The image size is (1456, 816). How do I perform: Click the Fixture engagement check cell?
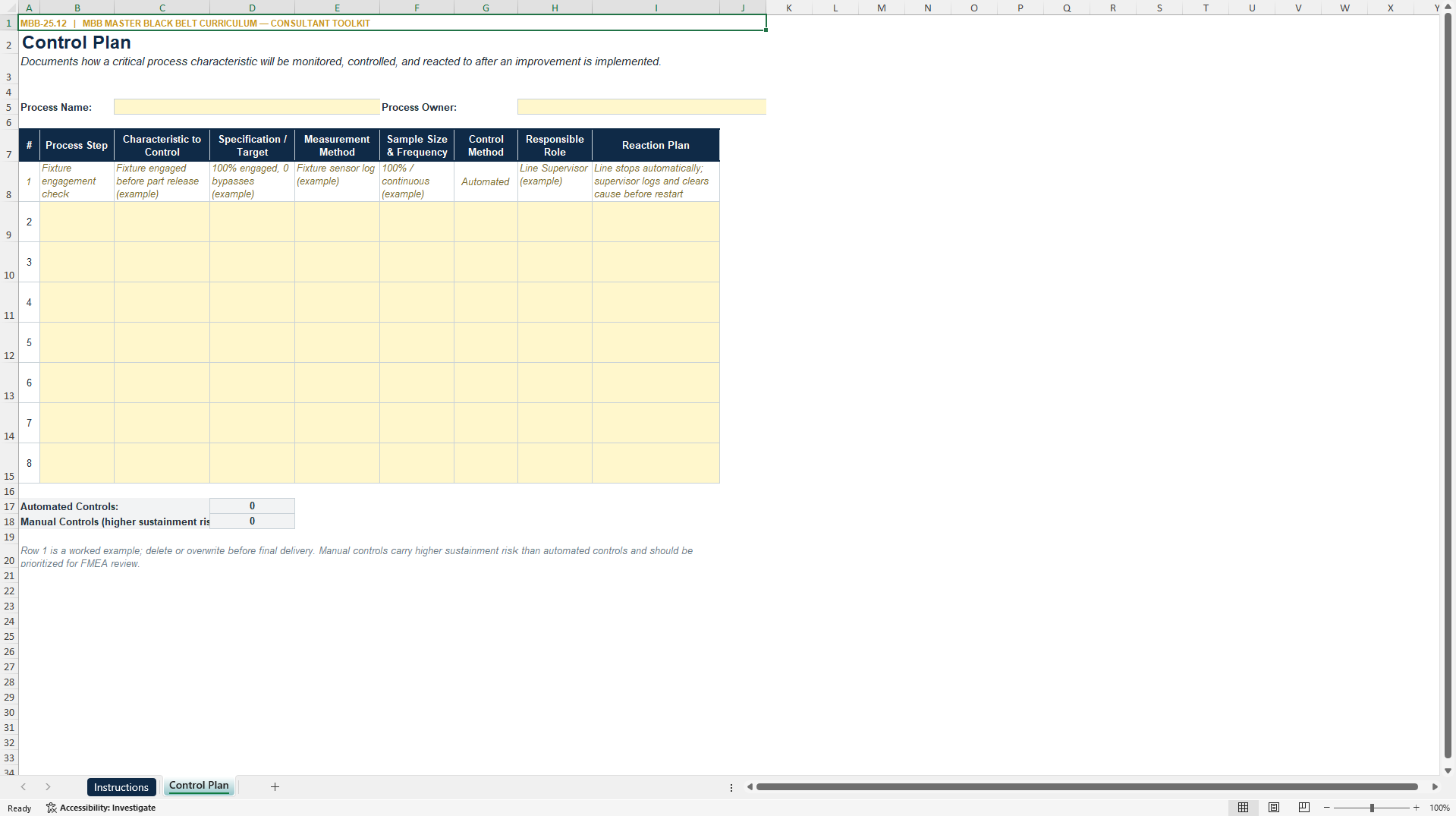pyautogui.click(x=77, y=181)
